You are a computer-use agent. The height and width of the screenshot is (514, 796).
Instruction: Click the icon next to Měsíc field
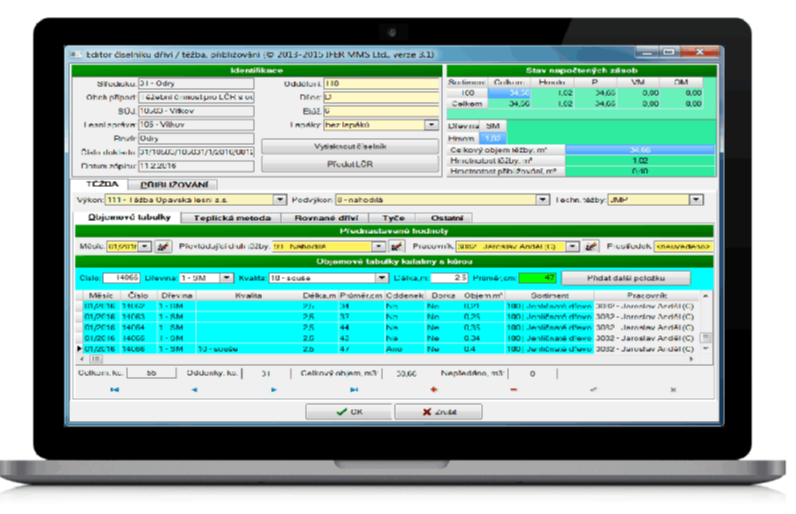pyautogui.click(x=163, y=246)
